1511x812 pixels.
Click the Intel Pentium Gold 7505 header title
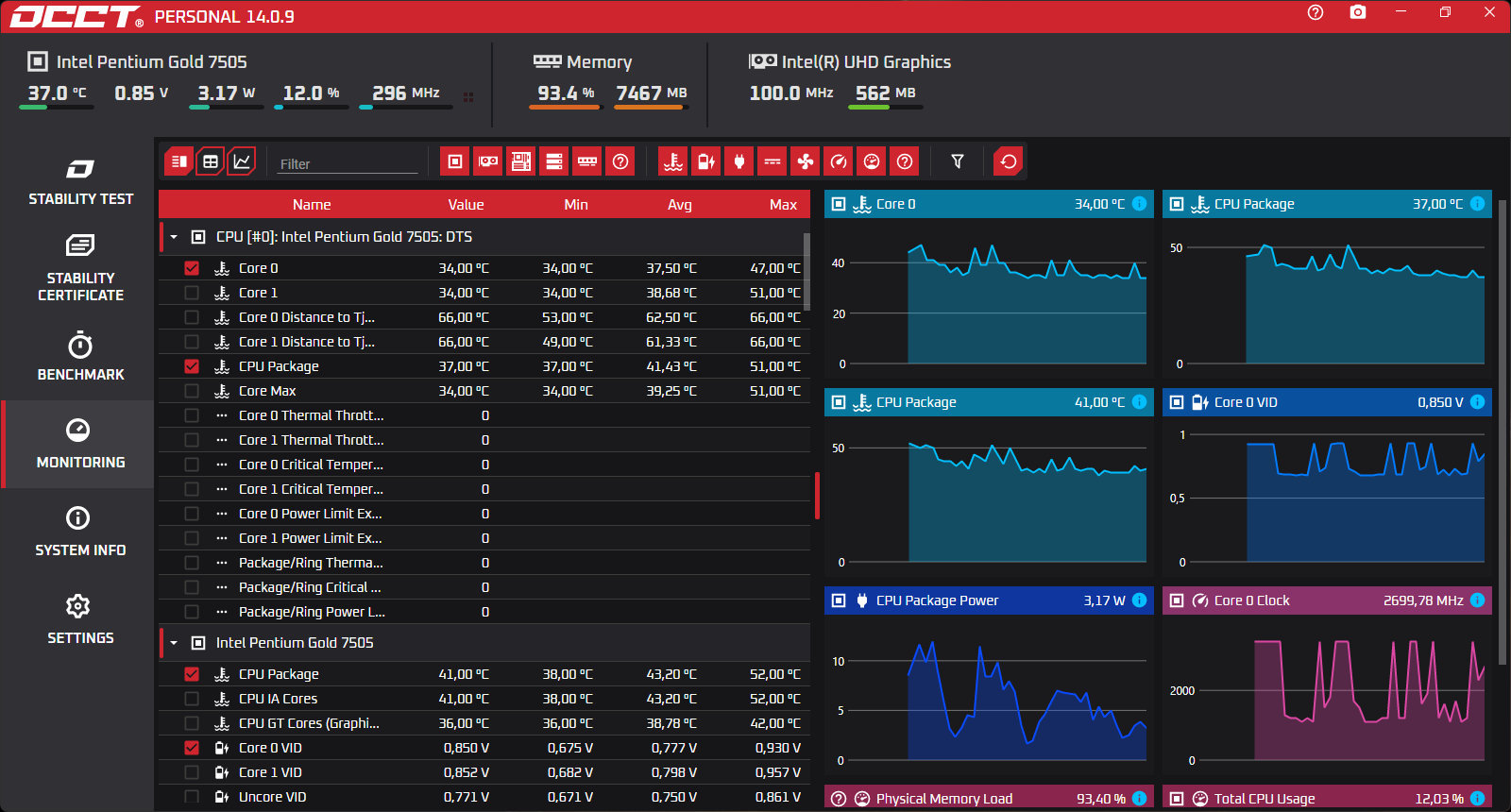click(x=151, y=62)
